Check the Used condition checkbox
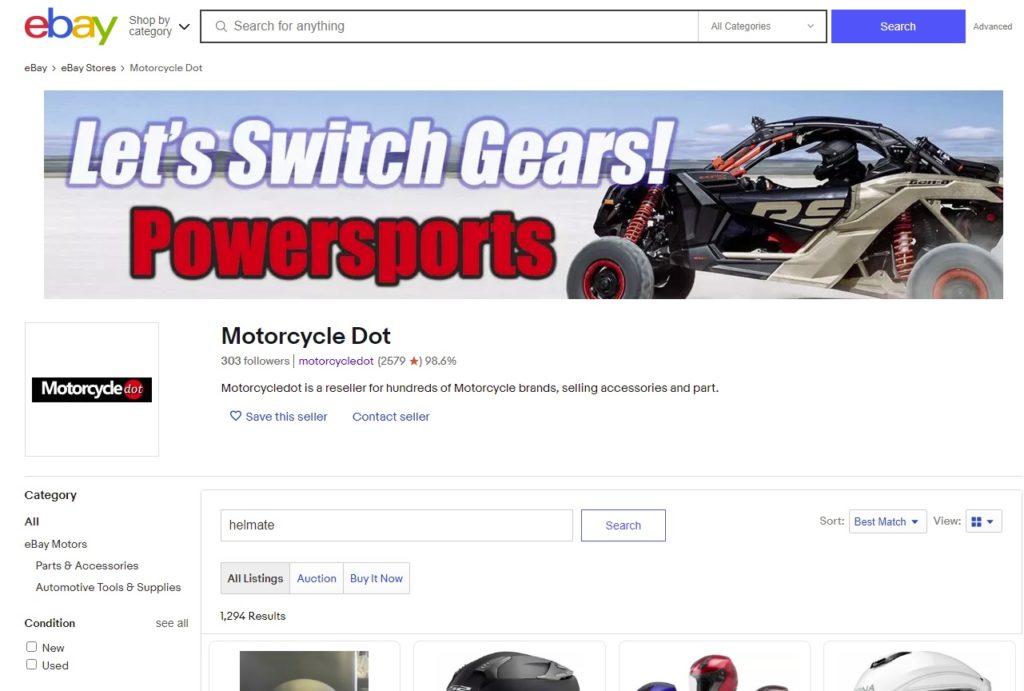This screenshot has width=1024, height=691. (31, 664)
